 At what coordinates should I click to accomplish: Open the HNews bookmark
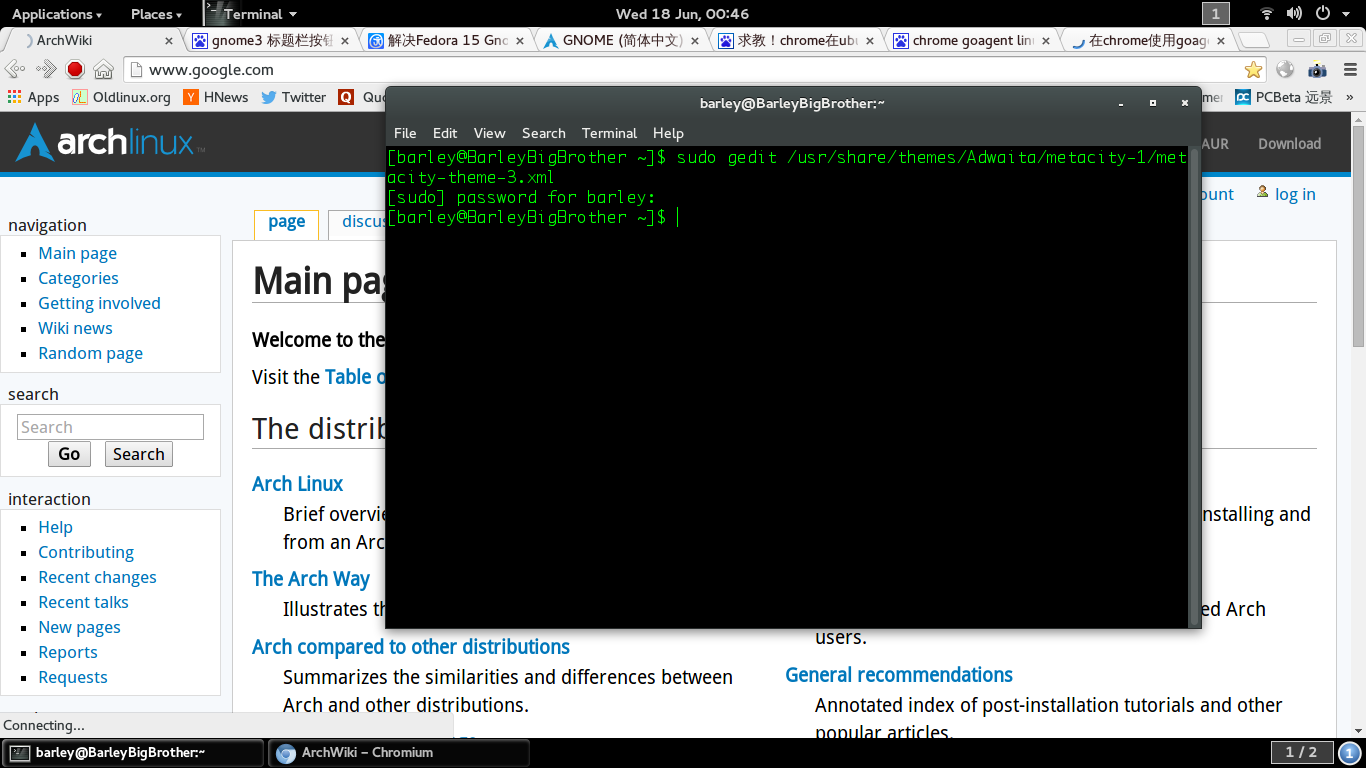(x=216, y=97)
